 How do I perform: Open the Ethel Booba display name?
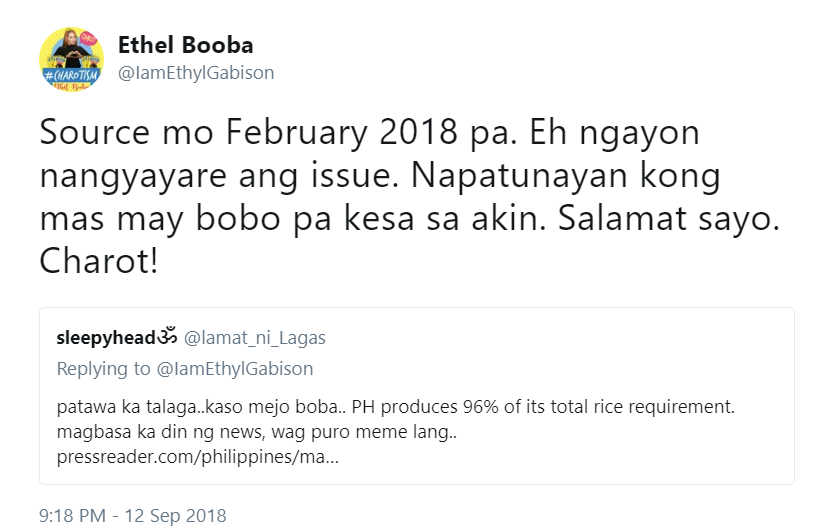pyautogui.click(x=185, y=46)
